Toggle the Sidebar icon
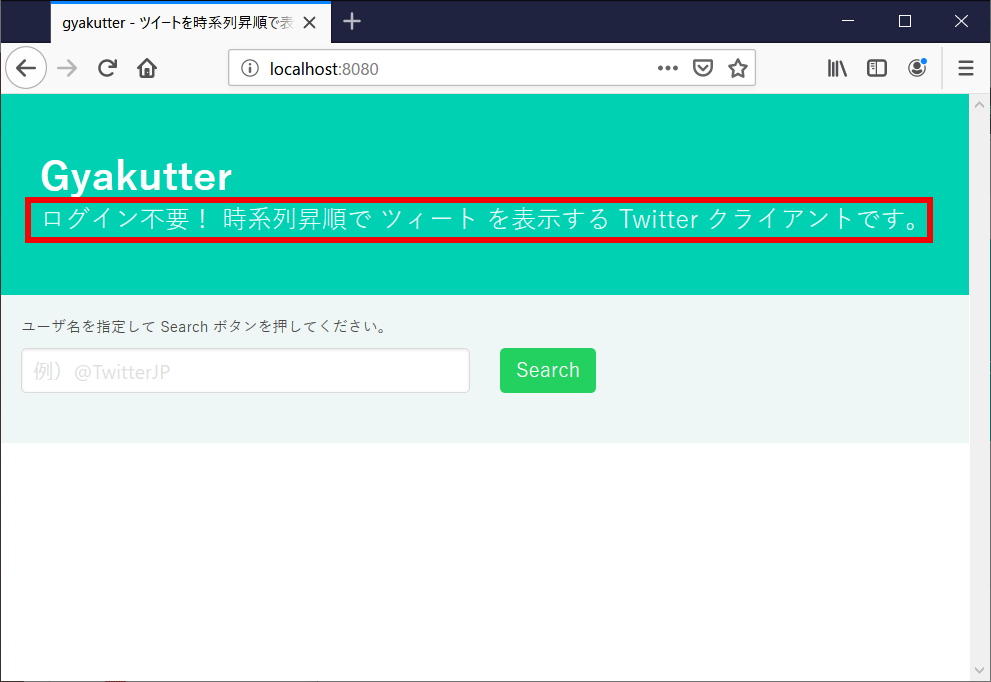The image size is (991, 682). [x=877, y=67]
